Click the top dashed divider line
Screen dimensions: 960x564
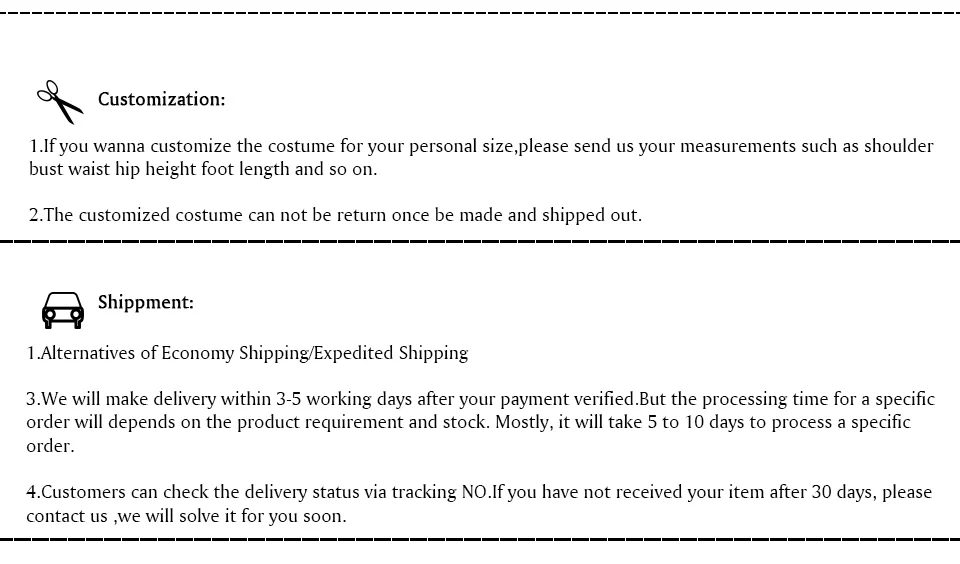[x=480, y=13]
